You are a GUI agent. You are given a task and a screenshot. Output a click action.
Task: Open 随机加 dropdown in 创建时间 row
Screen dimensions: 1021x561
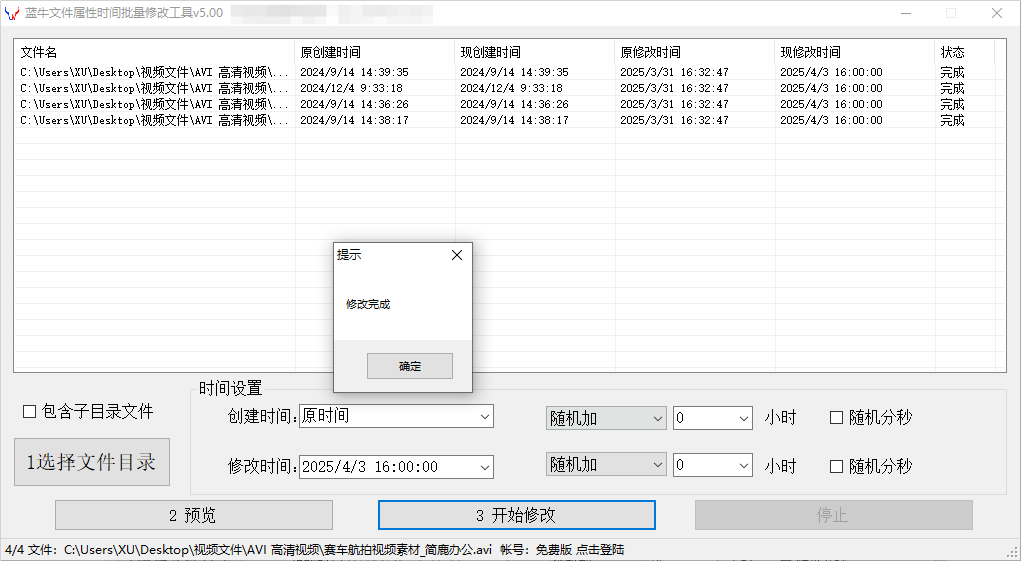(606, 418)
